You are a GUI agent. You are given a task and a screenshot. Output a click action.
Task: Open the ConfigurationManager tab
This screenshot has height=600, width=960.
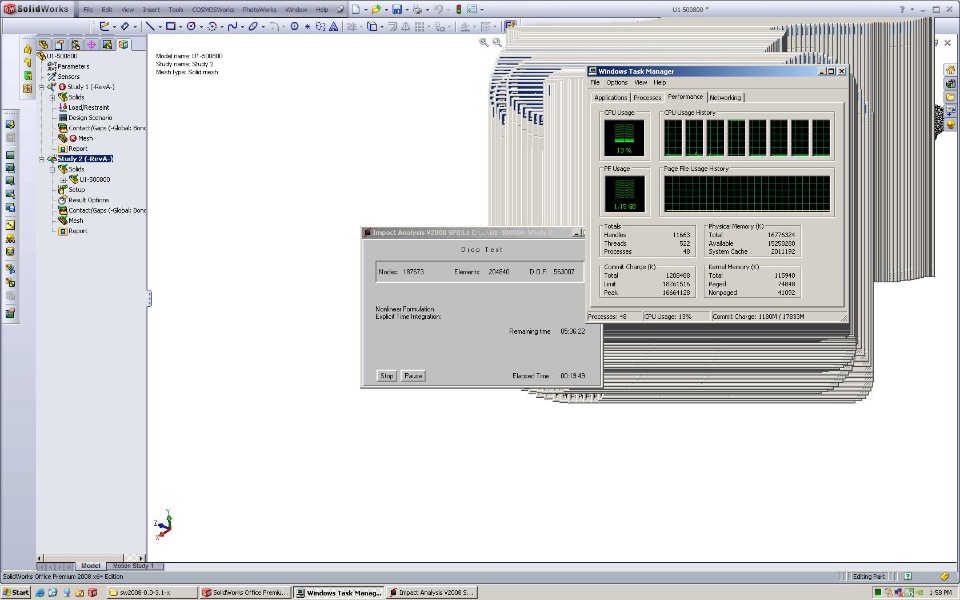(x=75, y=44)
